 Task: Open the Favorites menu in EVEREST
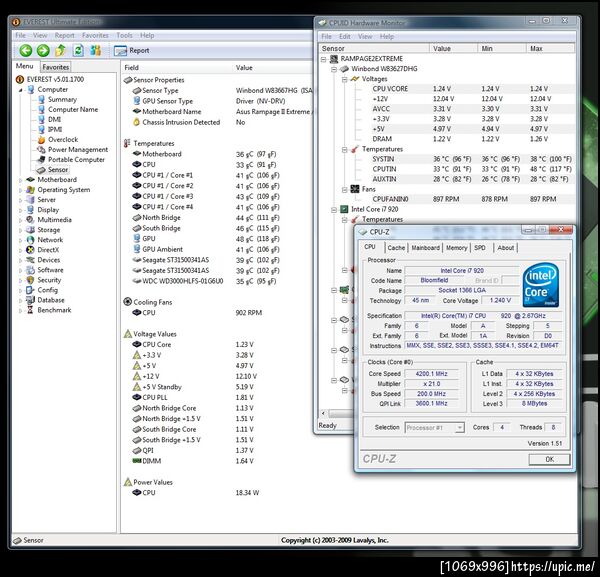(95, 36)
